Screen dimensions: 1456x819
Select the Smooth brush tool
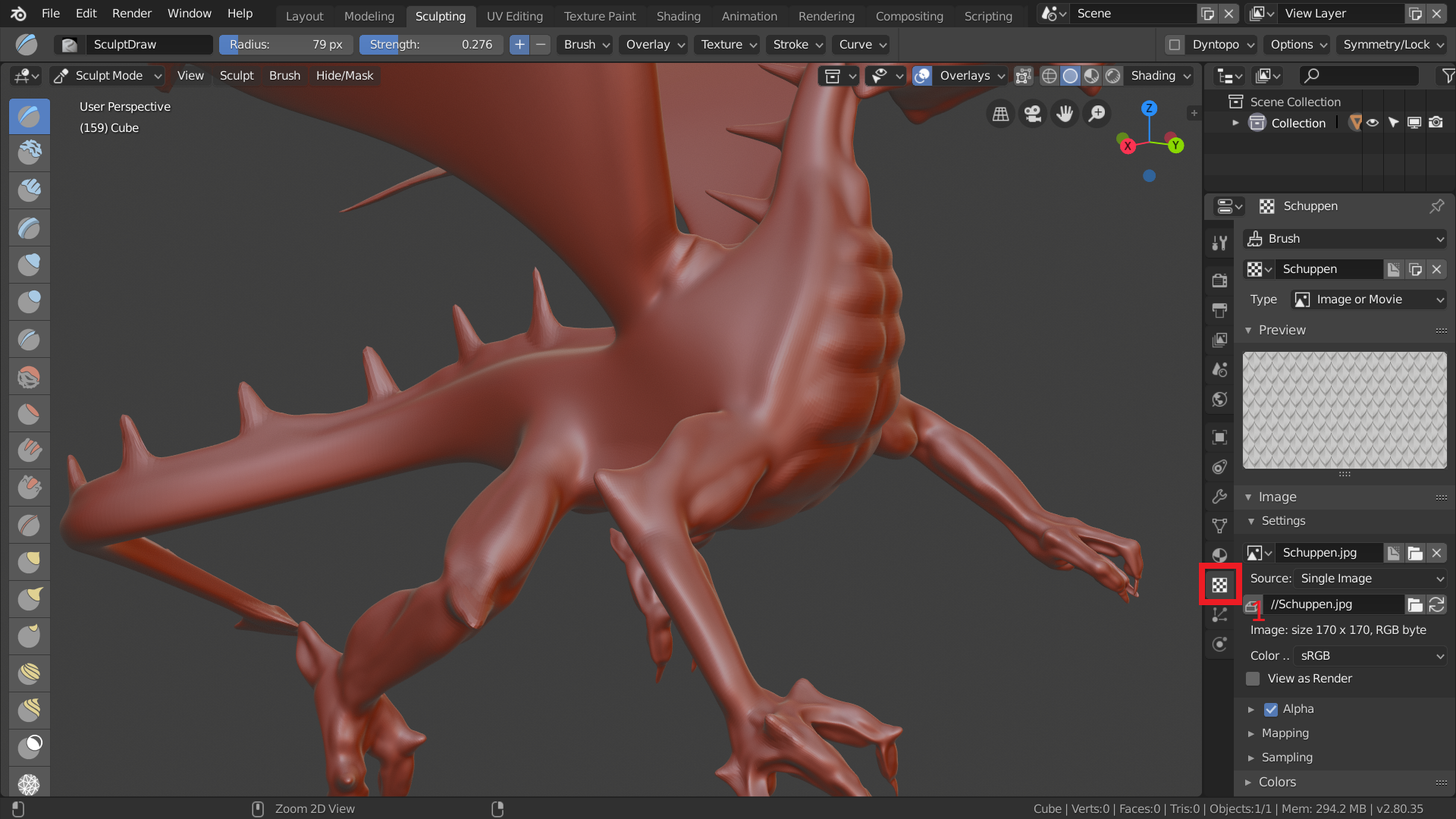pos(30,376)
